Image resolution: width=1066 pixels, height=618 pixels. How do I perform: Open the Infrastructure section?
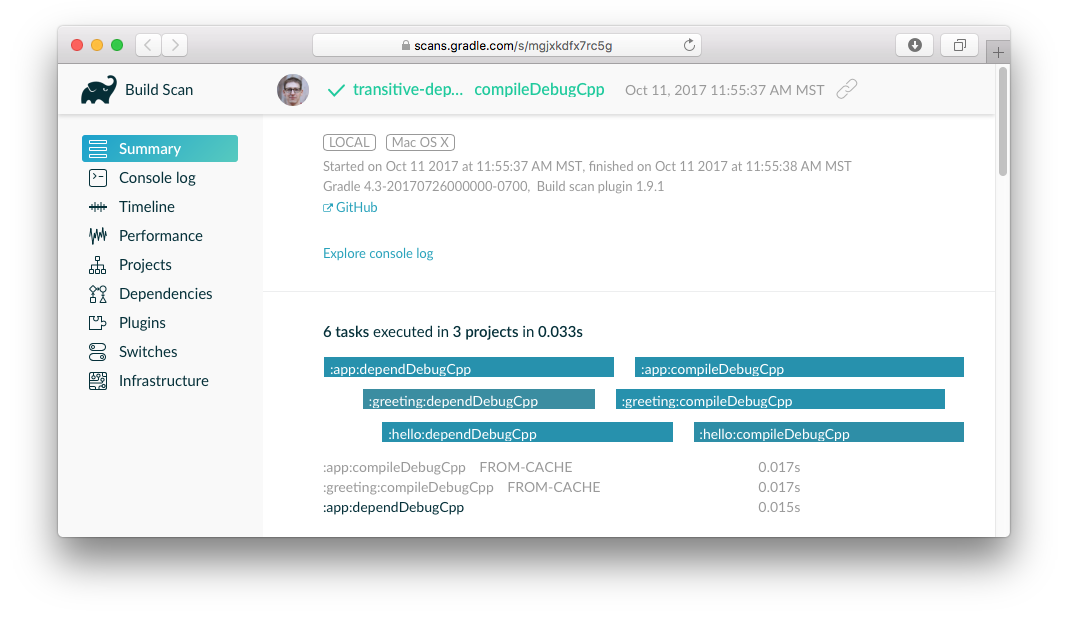163,381
